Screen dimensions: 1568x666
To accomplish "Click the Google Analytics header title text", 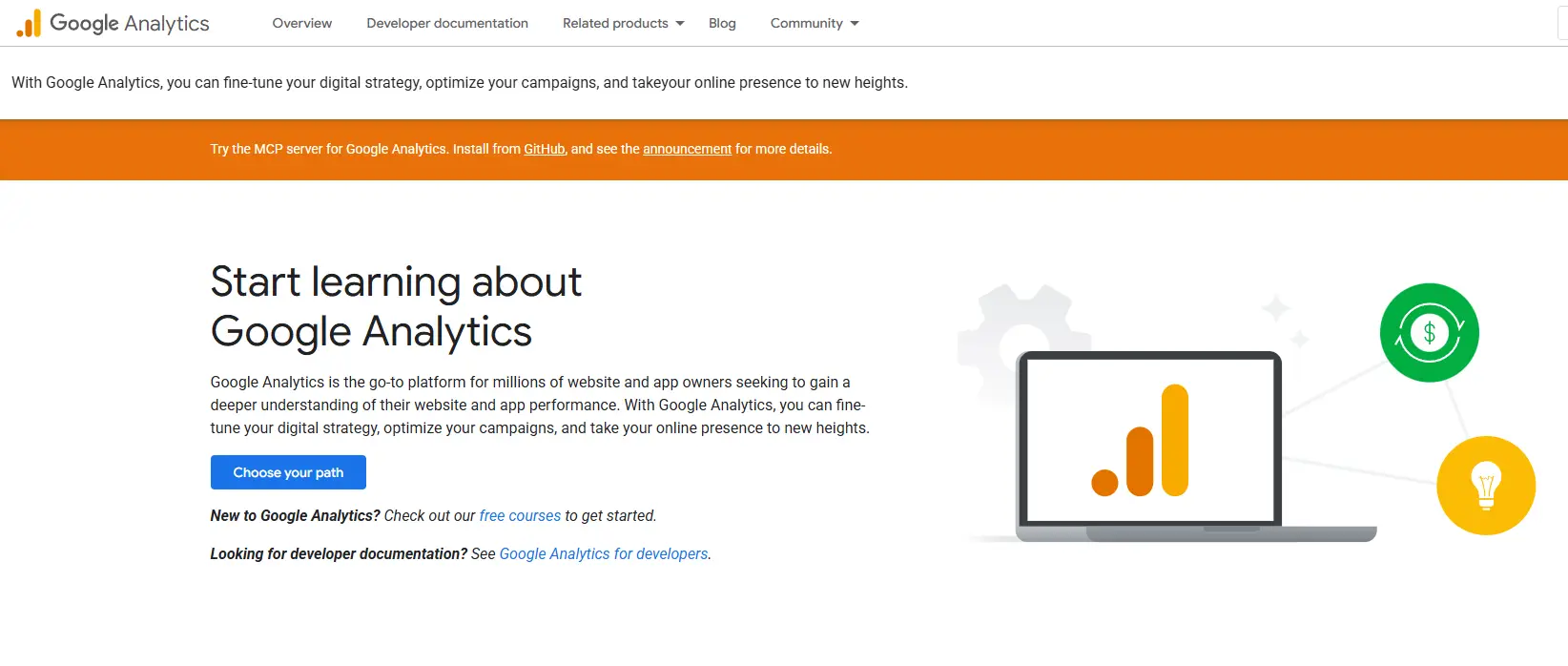I will click(x=130, y=24).
